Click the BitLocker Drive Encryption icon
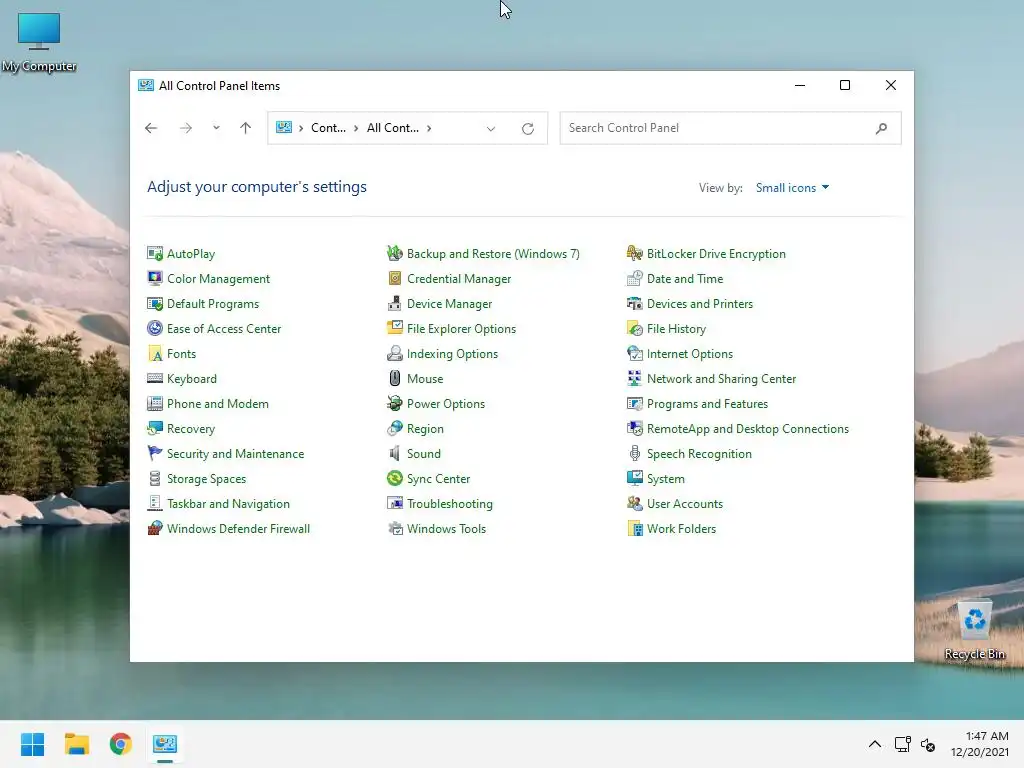This screenshot has width=1024, height=768. (635, 253)
